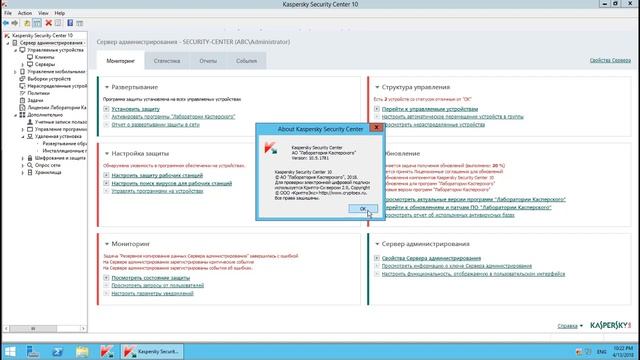The image size is (640, 360).
Task: Click OK in the About dialog
Action: click(362, 209)
